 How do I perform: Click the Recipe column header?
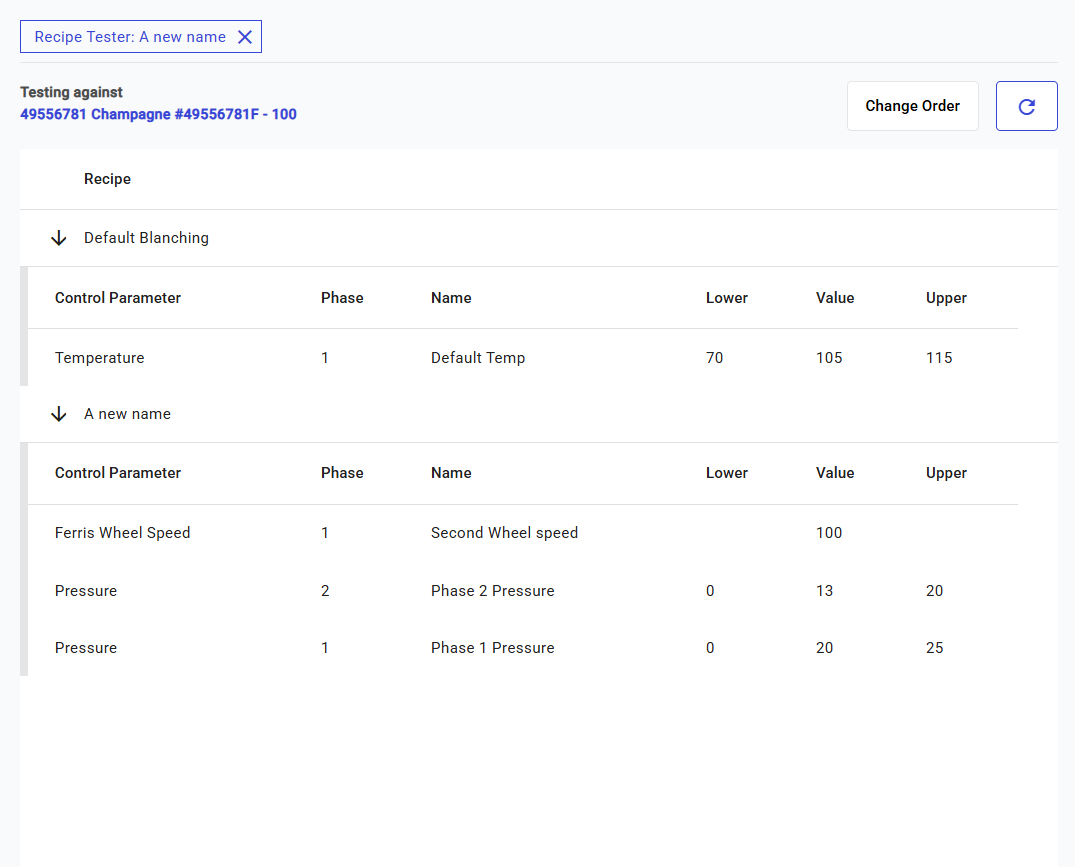point(107,179)
